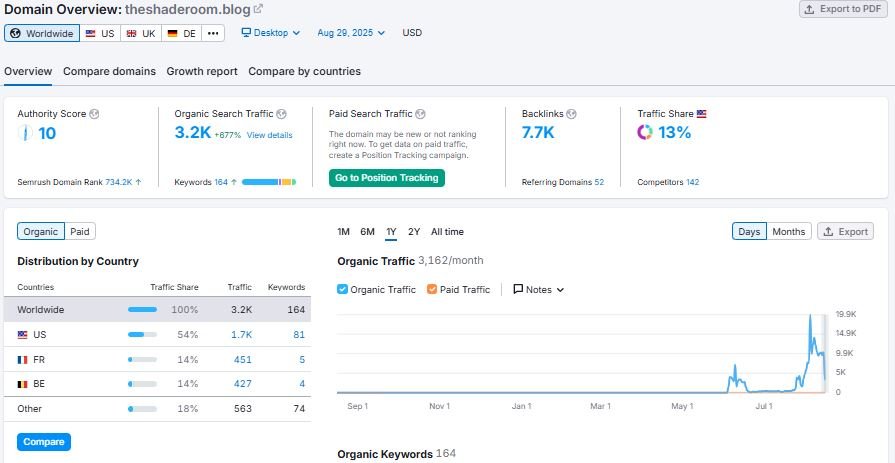Click keywords distribution color bar
The height and width of the screenshot is (463, 895).
click(x=268, y=182)
